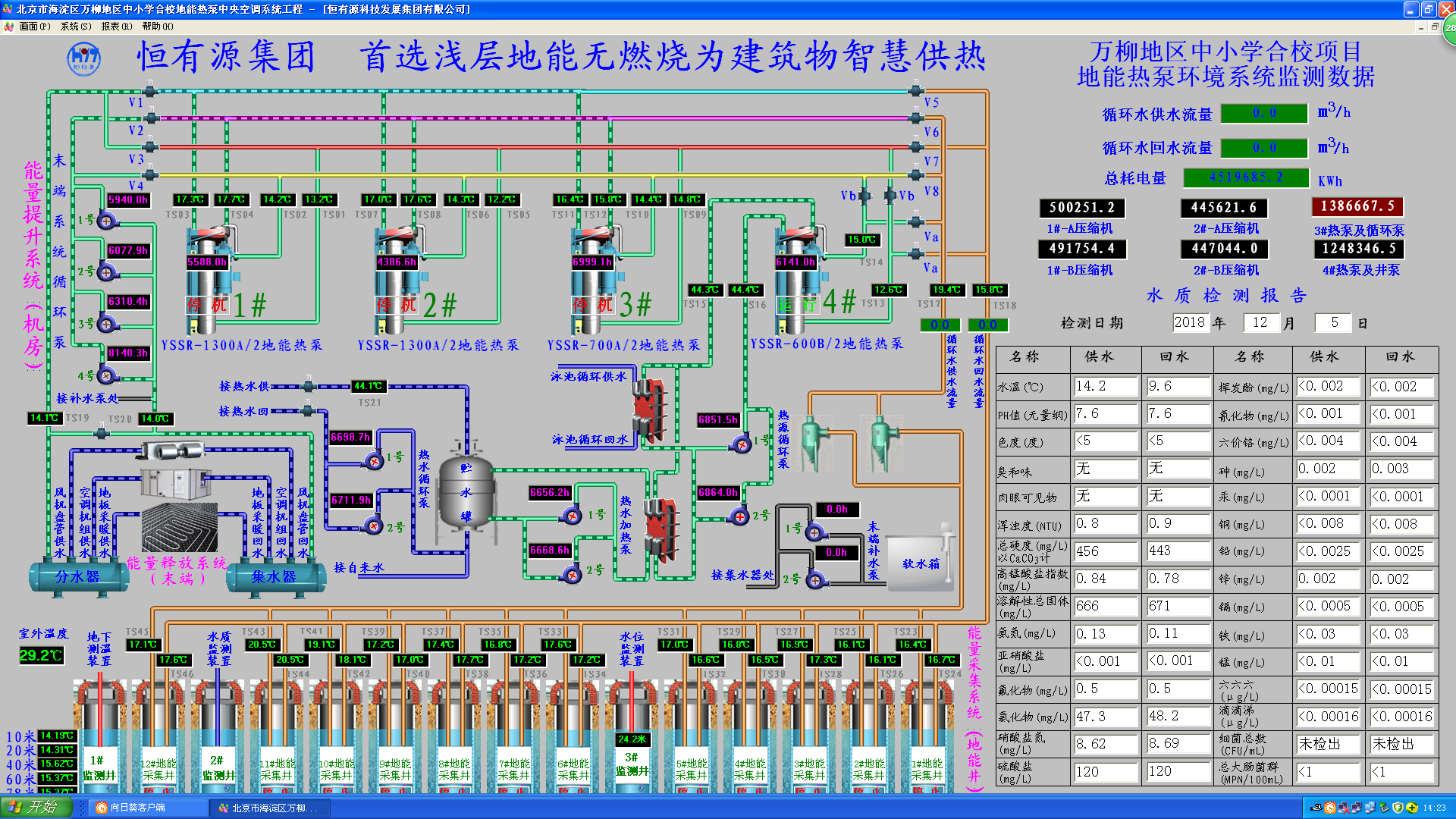The width and height of the screenshot is (1456, 819).
Task: Switch to 向日葵客户端 taskbar button
Action: (148, 808)
